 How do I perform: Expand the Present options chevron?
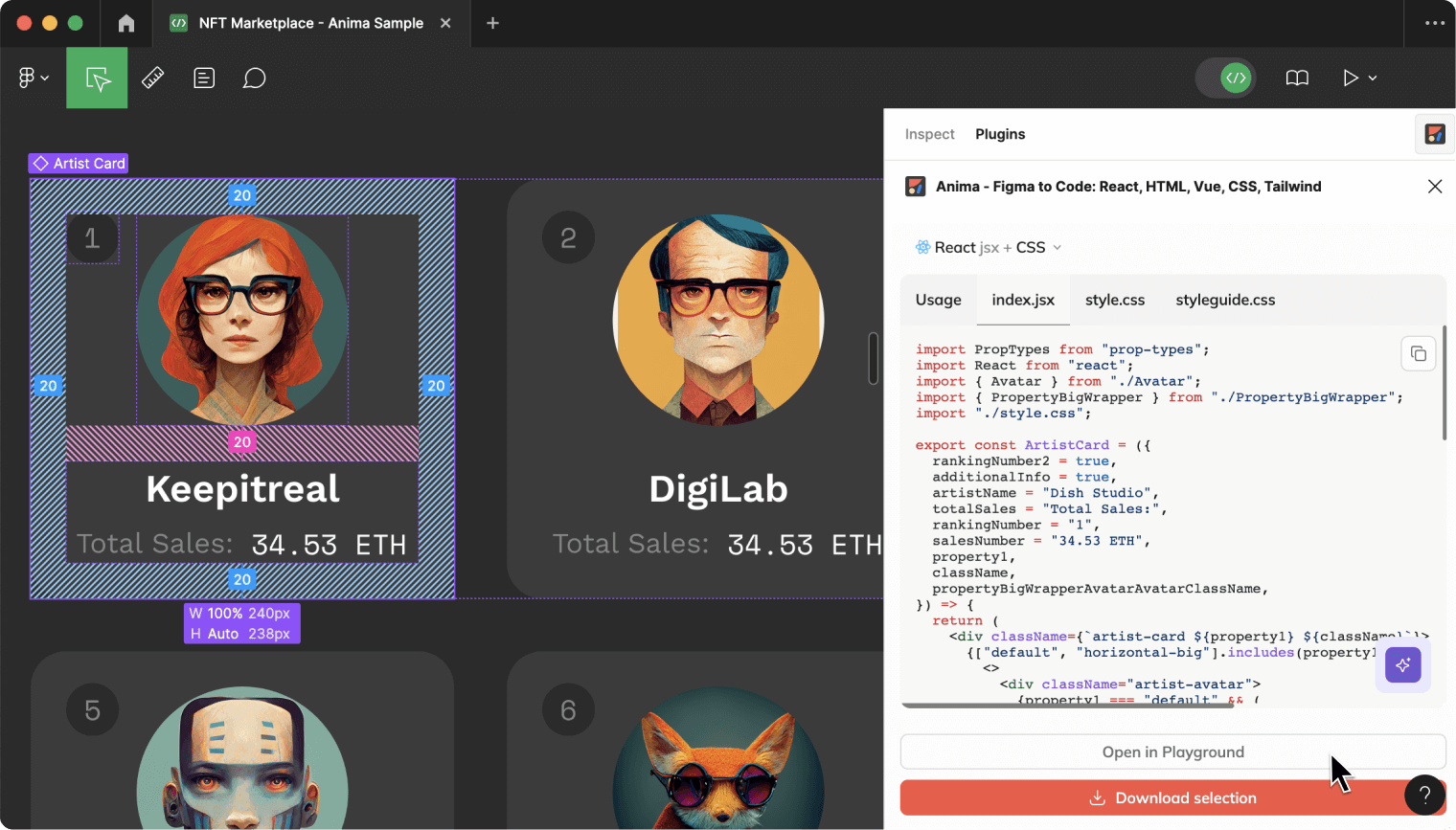coord(1373,78)
